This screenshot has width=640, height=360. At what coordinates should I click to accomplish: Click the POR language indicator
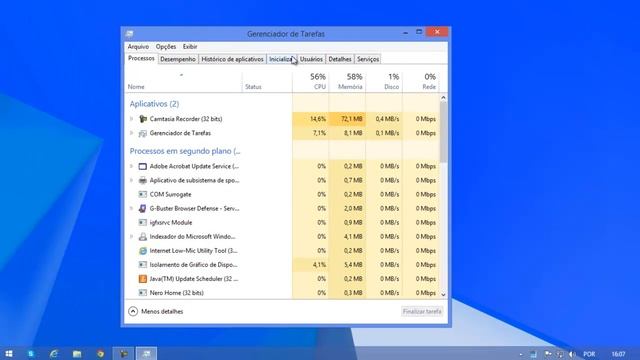(589, 354)
